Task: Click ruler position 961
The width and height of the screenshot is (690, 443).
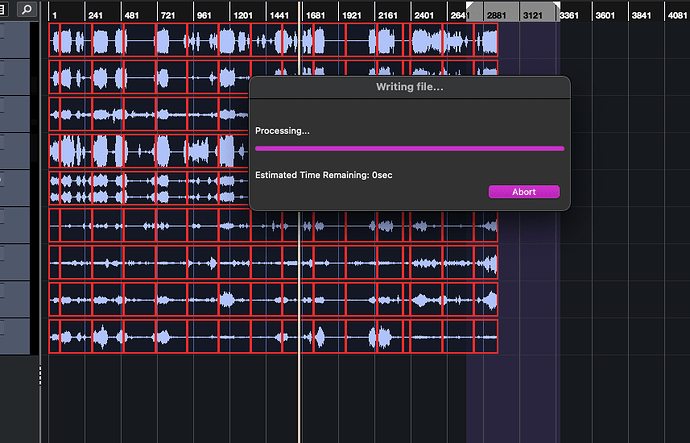Action: coord(204,15)
